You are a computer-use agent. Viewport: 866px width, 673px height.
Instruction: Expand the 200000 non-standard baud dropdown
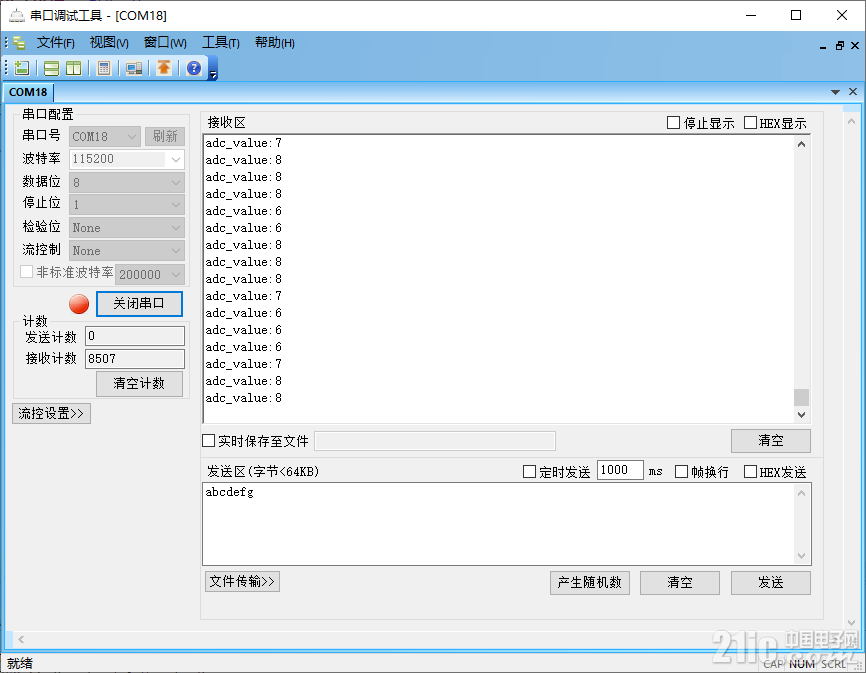click(x=176, y=274)
